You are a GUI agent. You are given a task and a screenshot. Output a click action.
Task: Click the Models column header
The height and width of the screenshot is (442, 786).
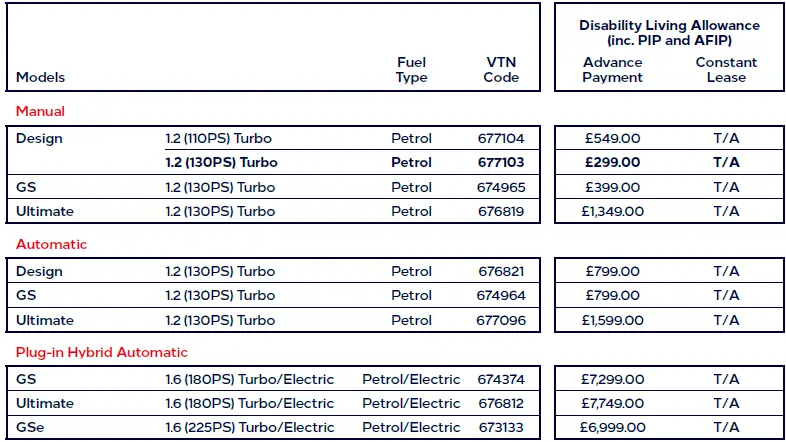[x=41, y=77]
